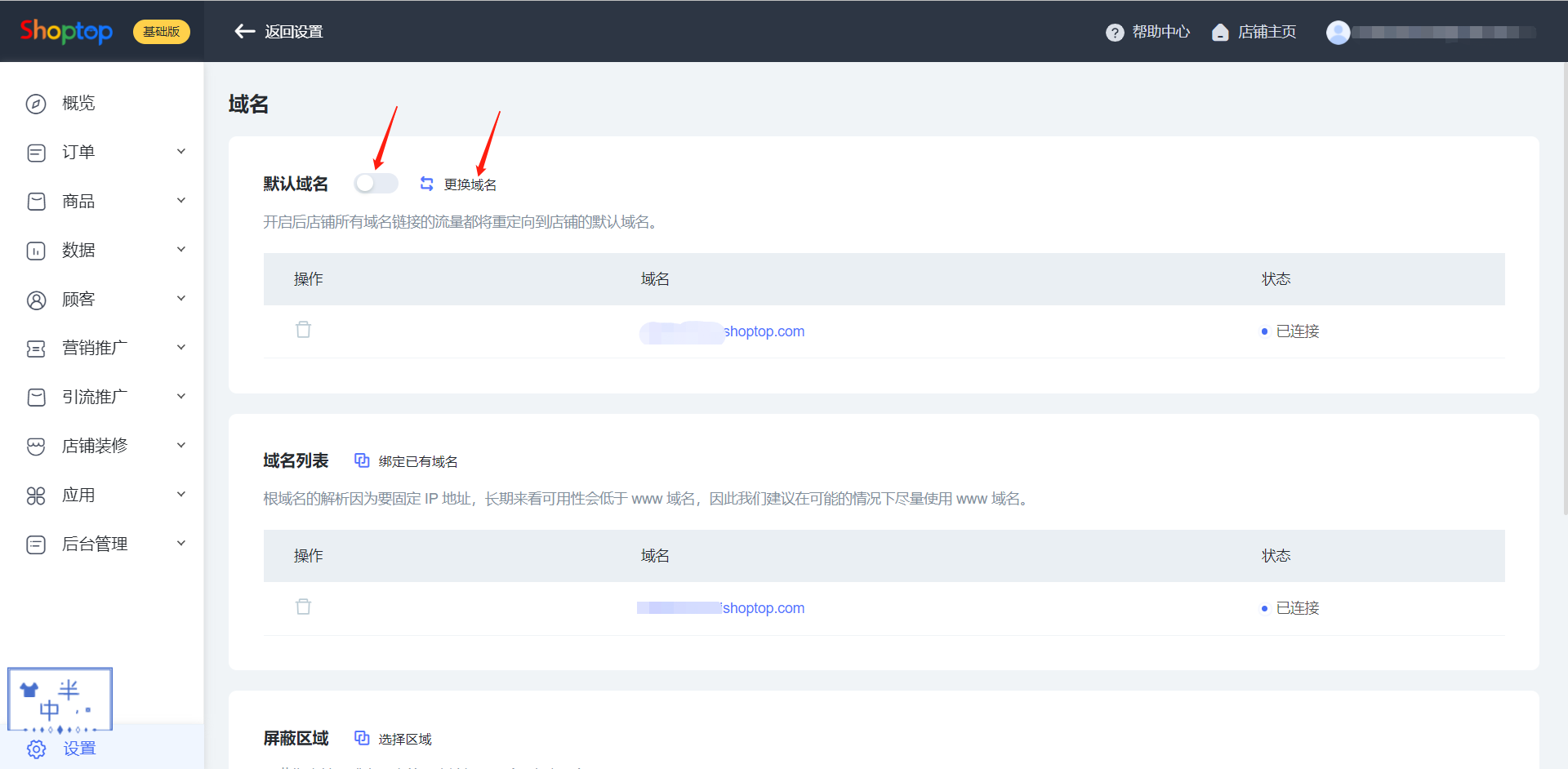Open the shoptop.com link under 默认域名

click(763, 331)
